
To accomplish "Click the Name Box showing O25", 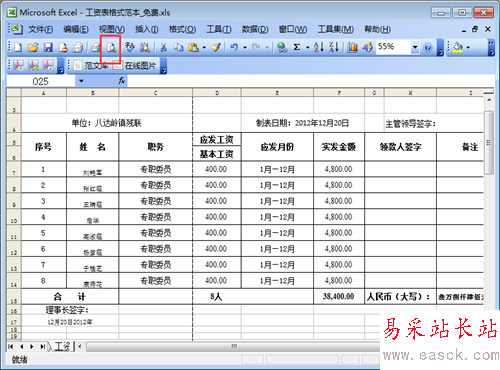I will [x=40, y=81].
